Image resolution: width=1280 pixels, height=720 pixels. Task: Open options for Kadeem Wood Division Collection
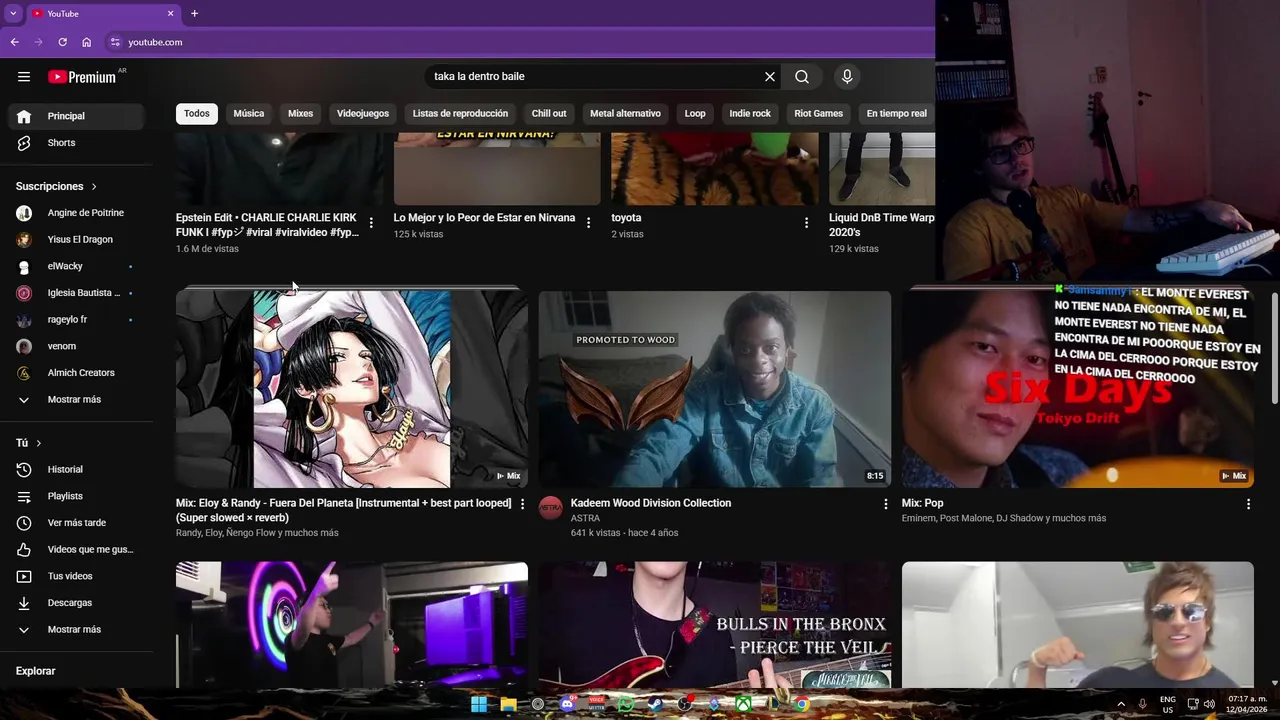pyautogui.click(x=885, y=504)
